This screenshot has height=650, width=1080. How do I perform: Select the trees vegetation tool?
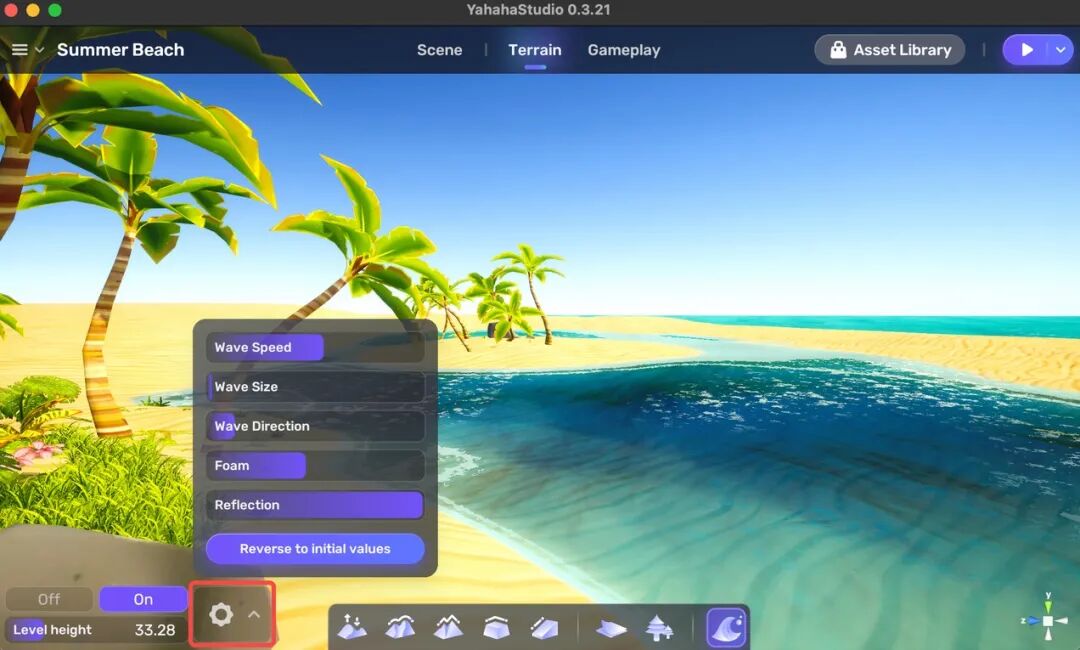[x=659, y=627]
